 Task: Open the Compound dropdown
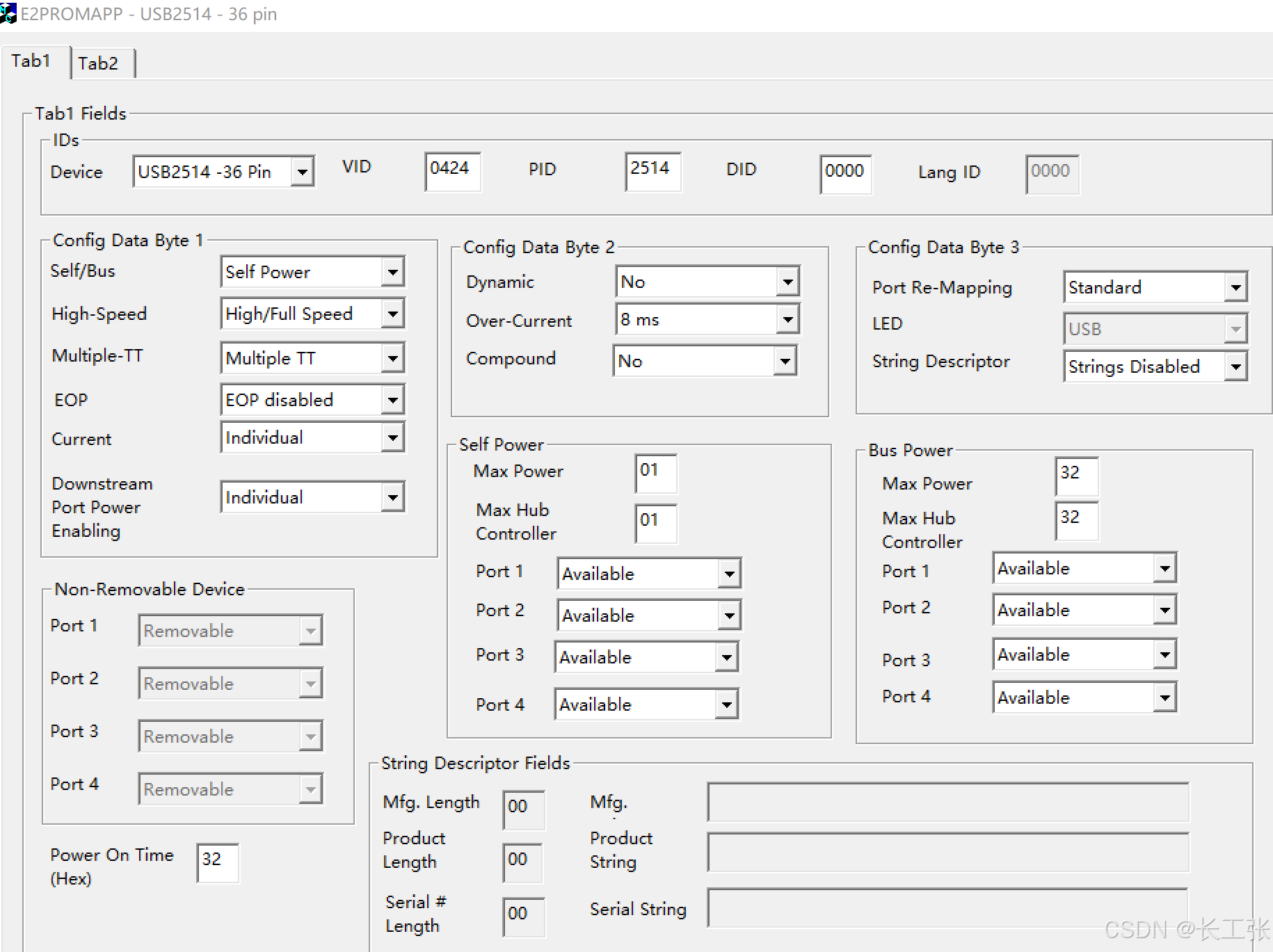pyautogui.click(x=705, y=360)
